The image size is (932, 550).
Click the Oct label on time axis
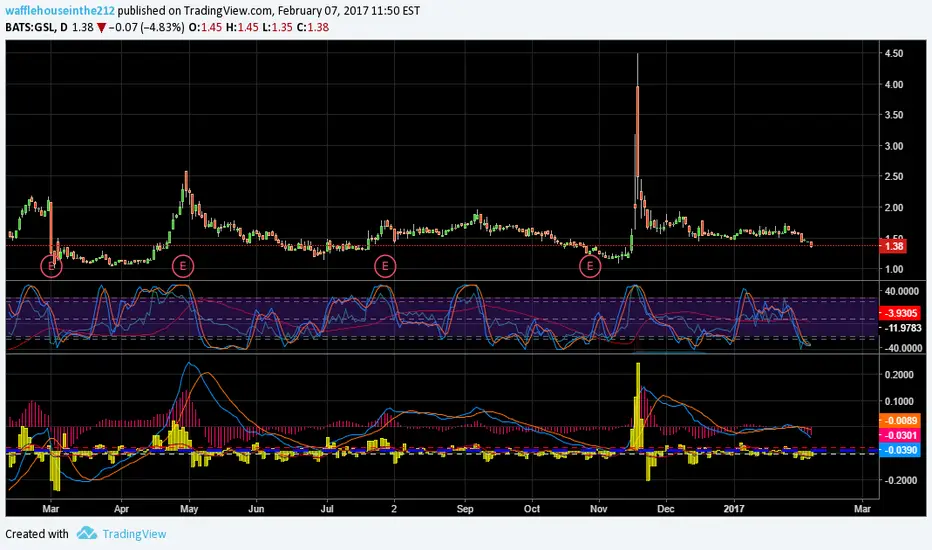532,509
